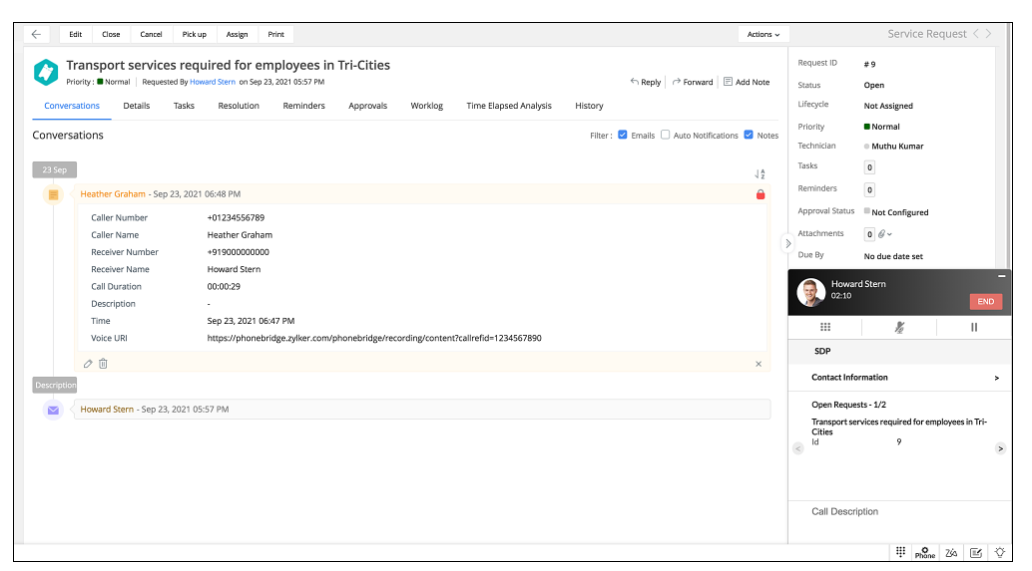Switch to the Tasks tab

click(x=184, y=106)
